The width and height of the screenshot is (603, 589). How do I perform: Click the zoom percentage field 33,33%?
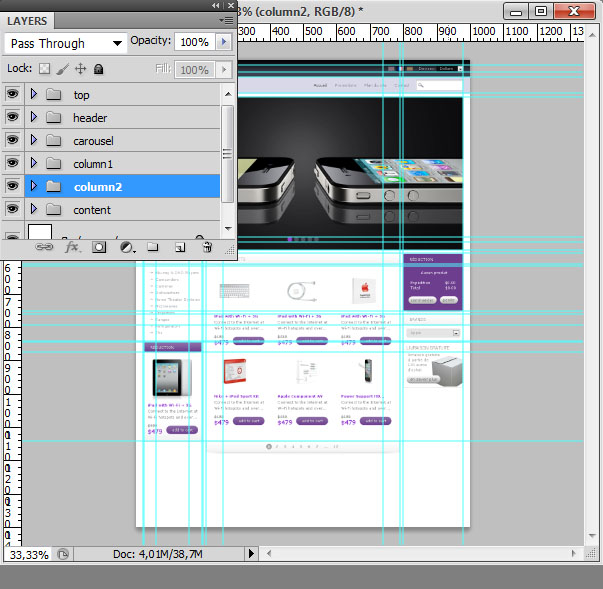click(x=29, y=555)
